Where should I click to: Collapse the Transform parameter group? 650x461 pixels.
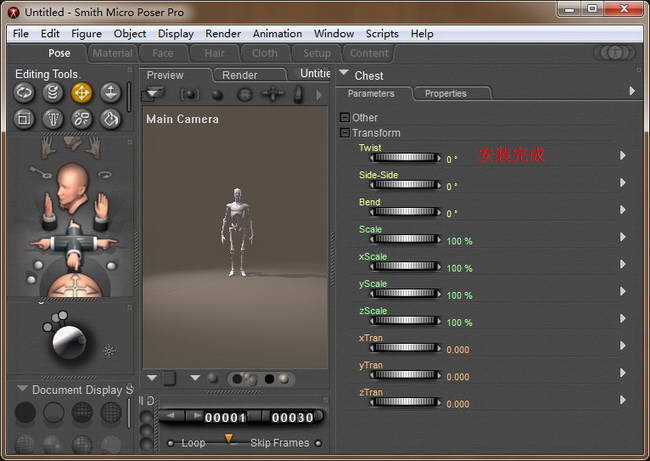point(345,133)
